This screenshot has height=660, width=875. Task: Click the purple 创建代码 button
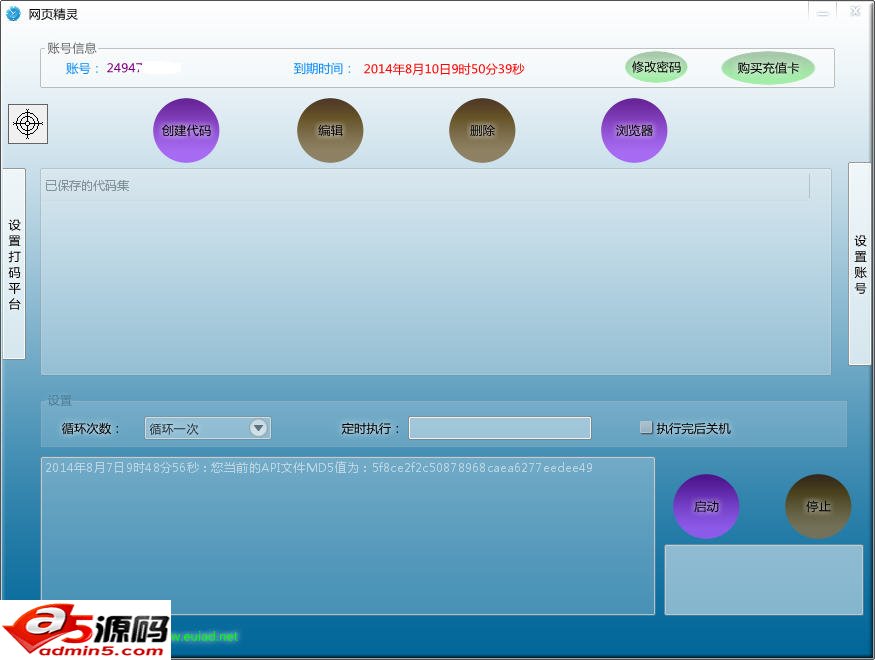tap(186, 131)
